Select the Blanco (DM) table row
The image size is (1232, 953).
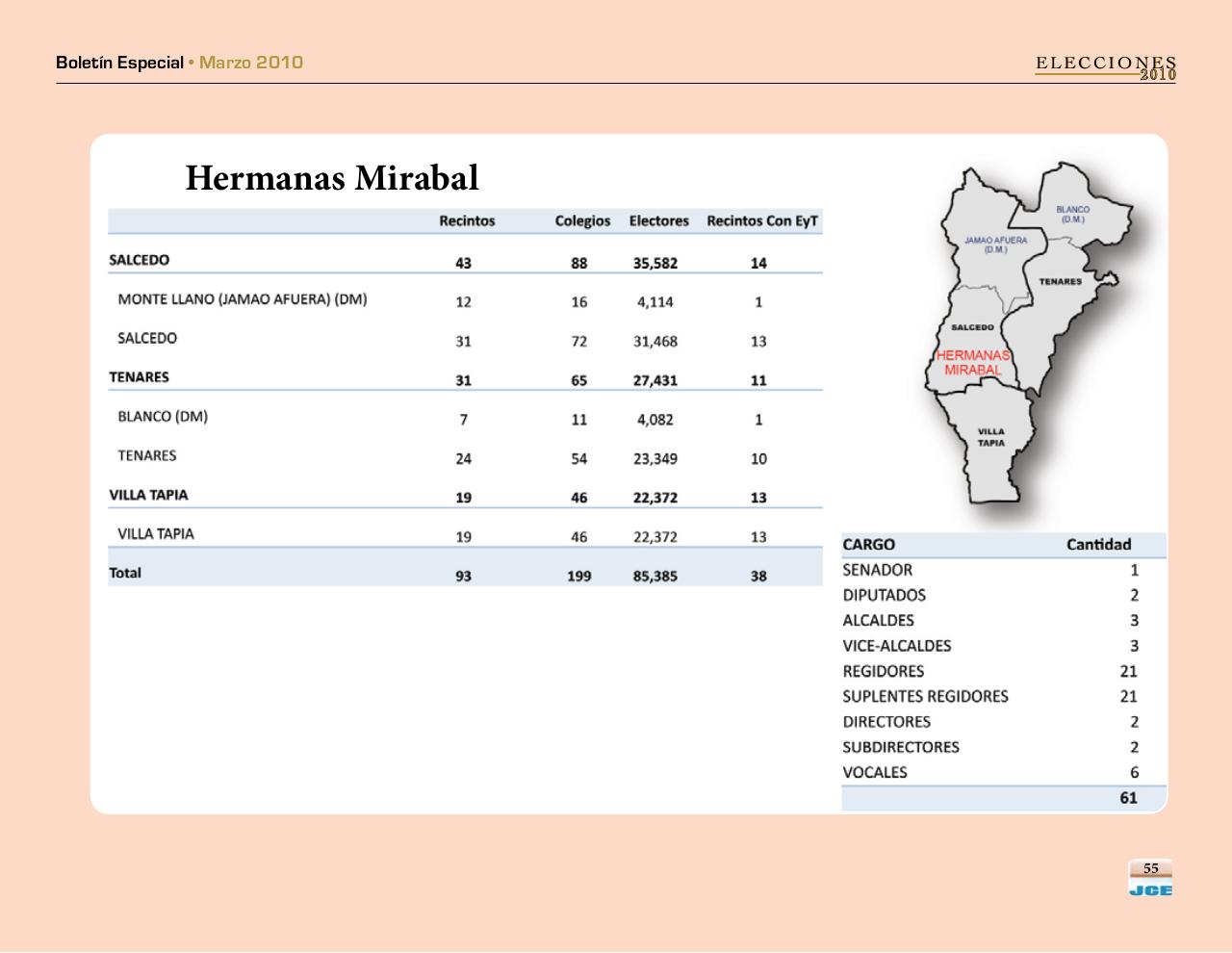point(163,417)
